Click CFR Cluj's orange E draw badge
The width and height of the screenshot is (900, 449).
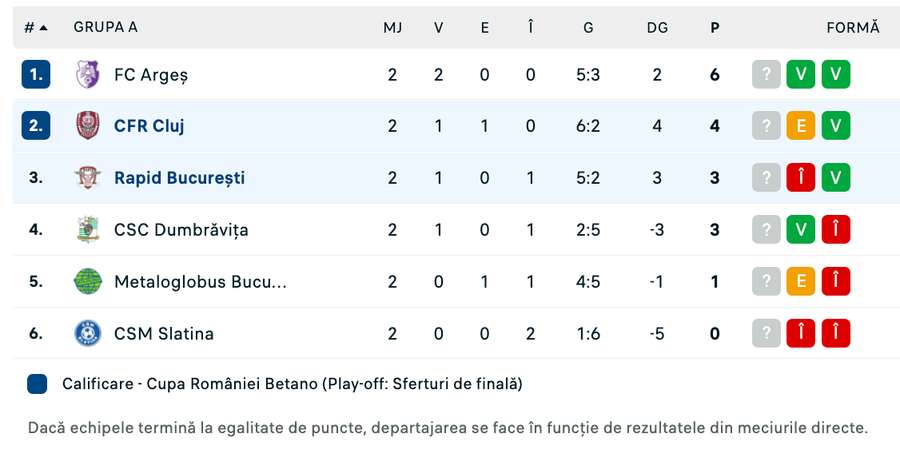801,126
